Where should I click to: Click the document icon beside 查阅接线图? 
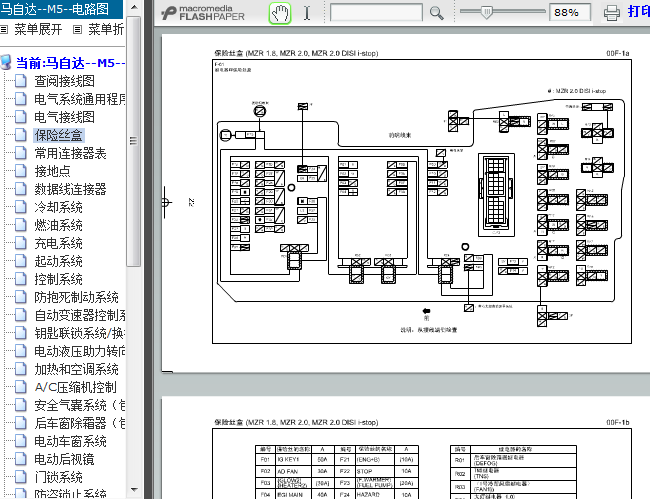point(22,81)
